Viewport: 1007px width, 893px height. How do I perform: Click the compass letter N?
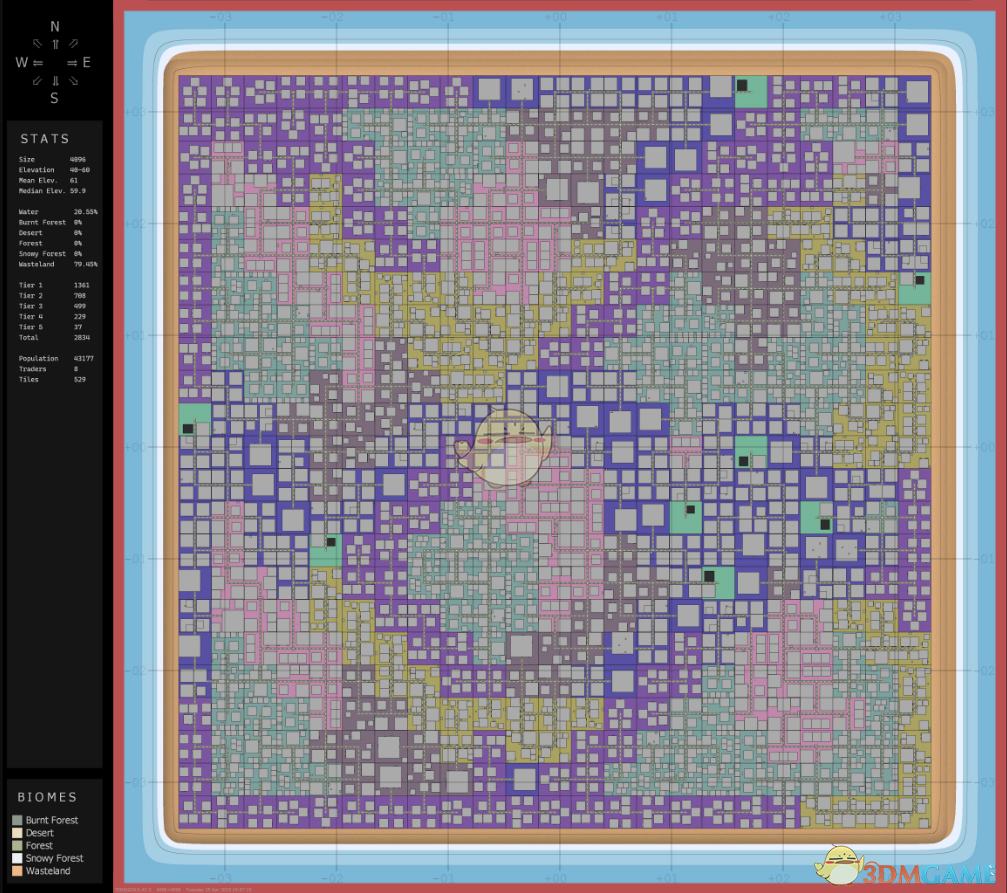pyautogui.click(x=55, y=26)
